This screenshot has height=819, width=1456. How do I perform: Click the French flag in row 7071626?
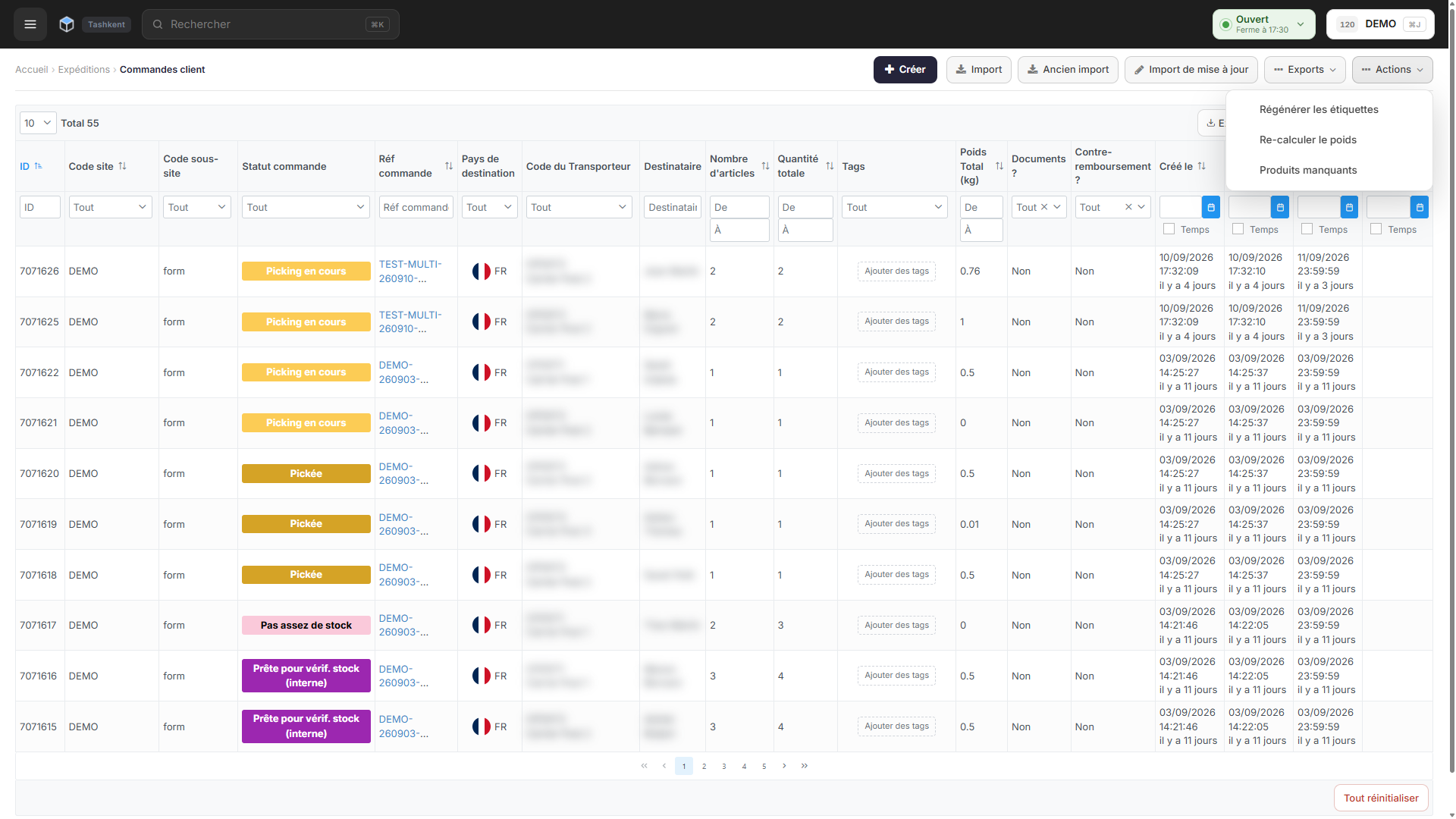click(x=482, y=271)
